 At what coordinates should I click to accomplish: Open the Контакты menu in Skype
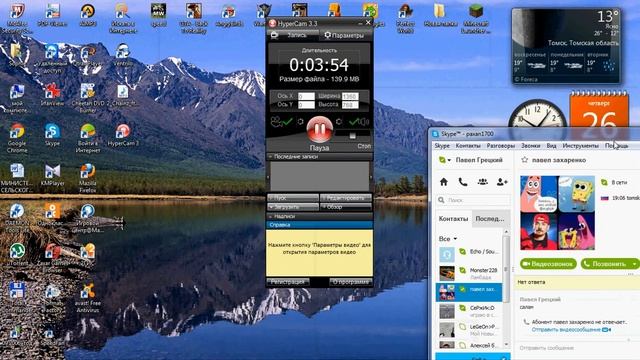[x=468, y=146]
